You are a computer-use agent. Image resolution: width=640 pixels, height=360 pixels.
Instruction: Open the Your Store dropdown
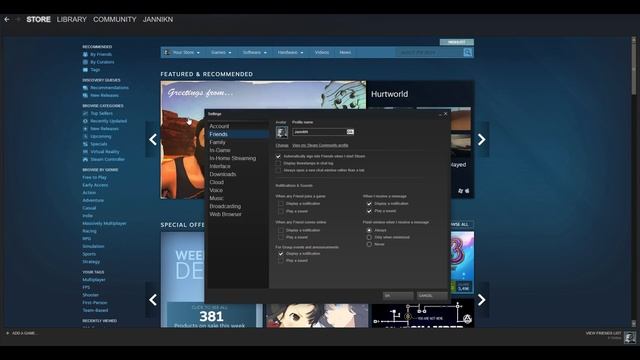click(x=182, y=52)
